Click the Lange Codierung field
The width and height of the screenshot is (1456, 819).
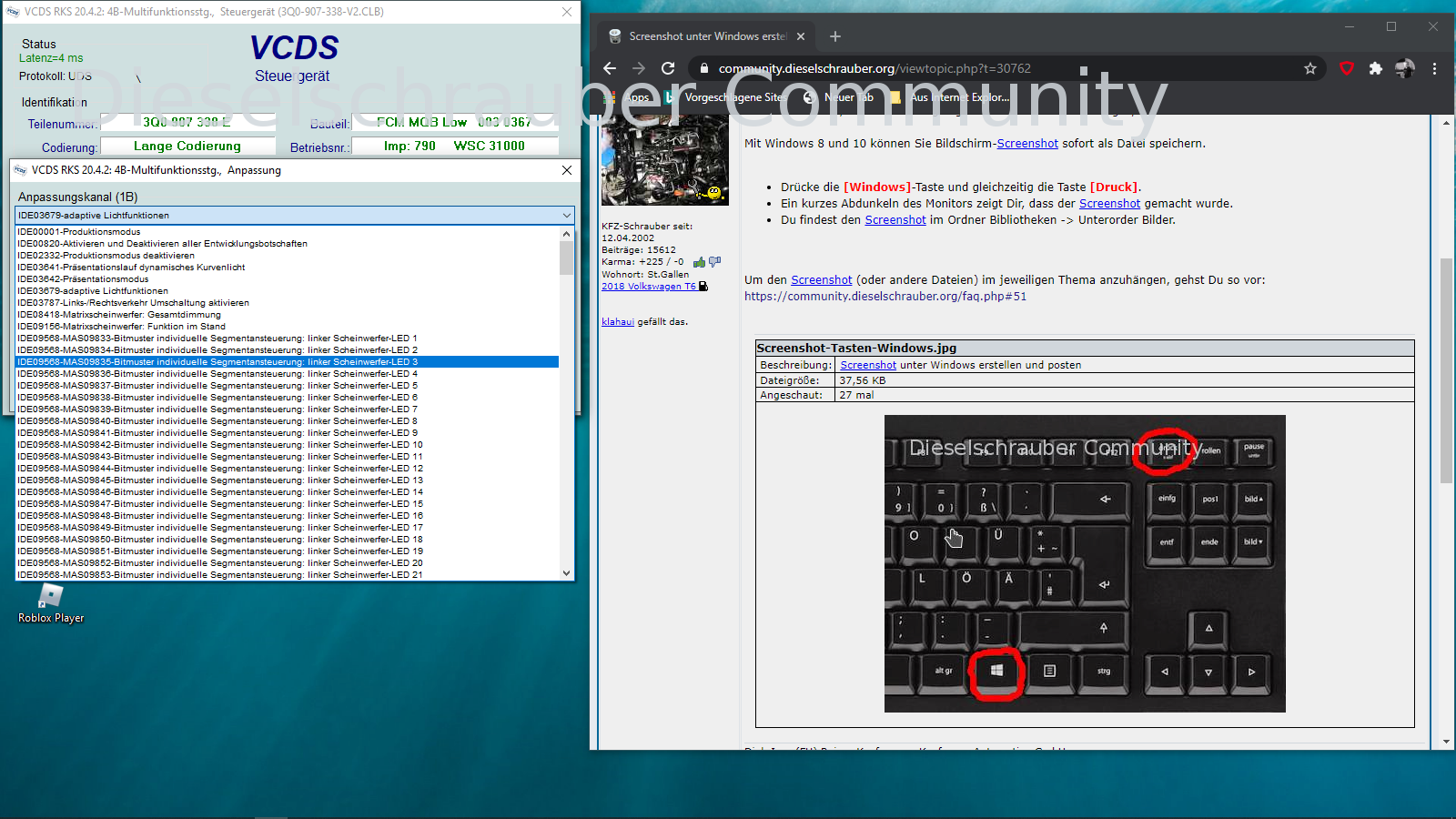(187, 146)
